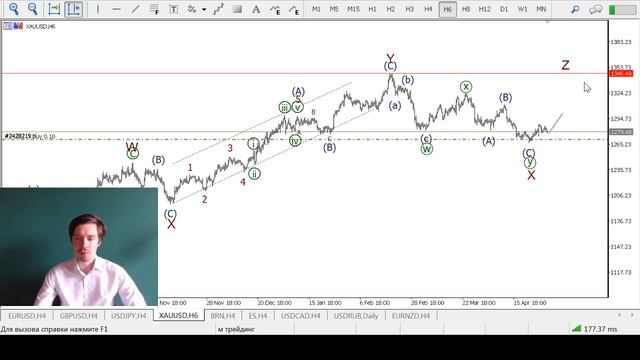Select the Elliott correction wave tool
This screenshot has width=640, height=360.
click(294, 9)
